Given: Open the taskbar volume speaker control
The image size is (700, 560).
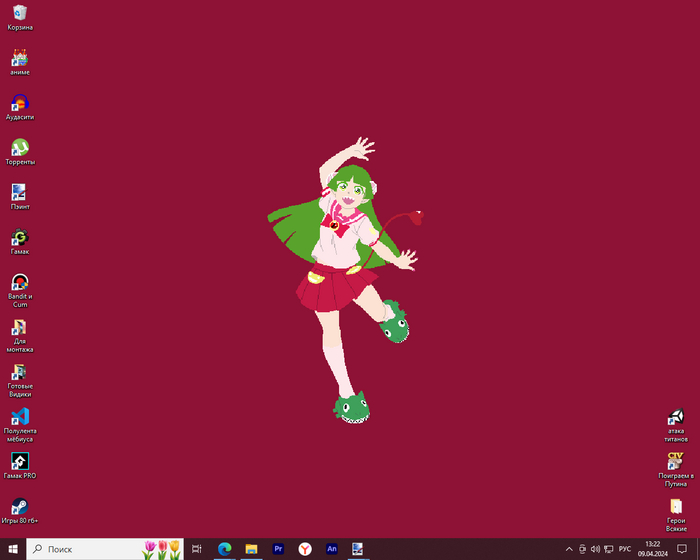Looking at the screenshot, I should (x=595, y=549).
